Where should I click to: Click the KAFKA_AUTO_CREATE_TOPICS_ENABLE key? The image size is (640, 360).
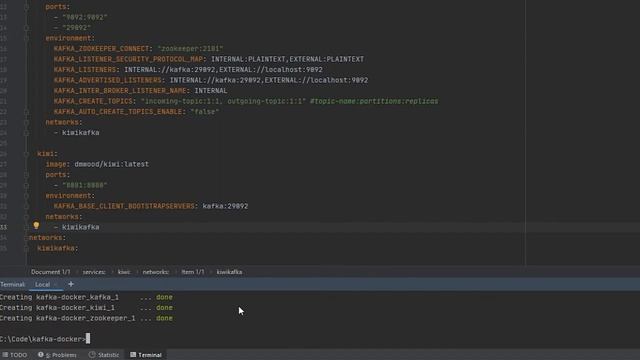pyautogui.click(x=118, y=112)
